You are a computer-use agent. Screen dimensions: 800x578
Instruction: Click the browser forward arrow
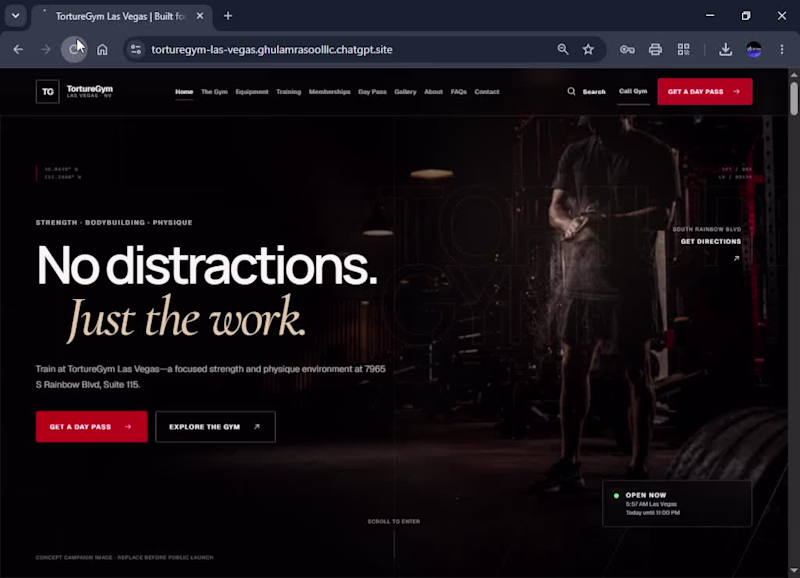(x=45, y=49)
